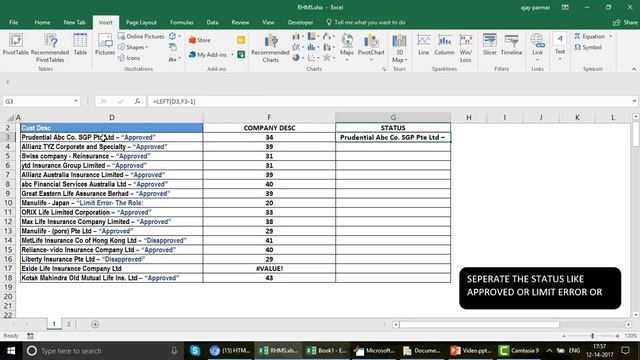The height and width of the screenshot is (360, 640).
Task: Switch to the Developer tab
Action: (x=300, y=22)
